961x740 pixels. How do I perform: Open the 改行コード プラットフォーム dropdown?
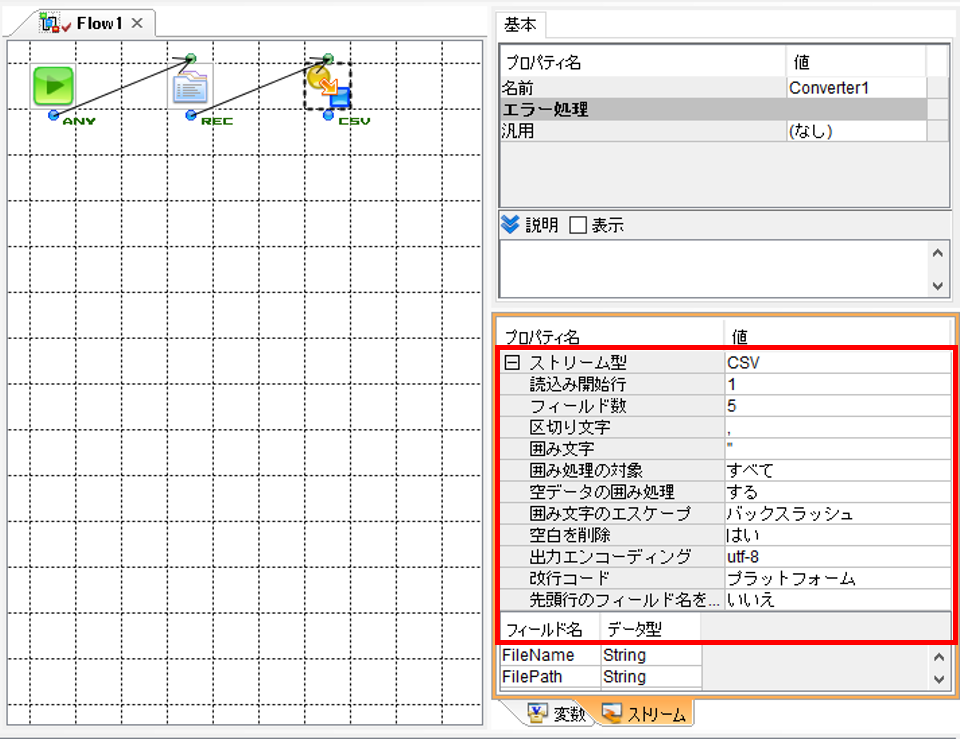[x=837, y=578]
